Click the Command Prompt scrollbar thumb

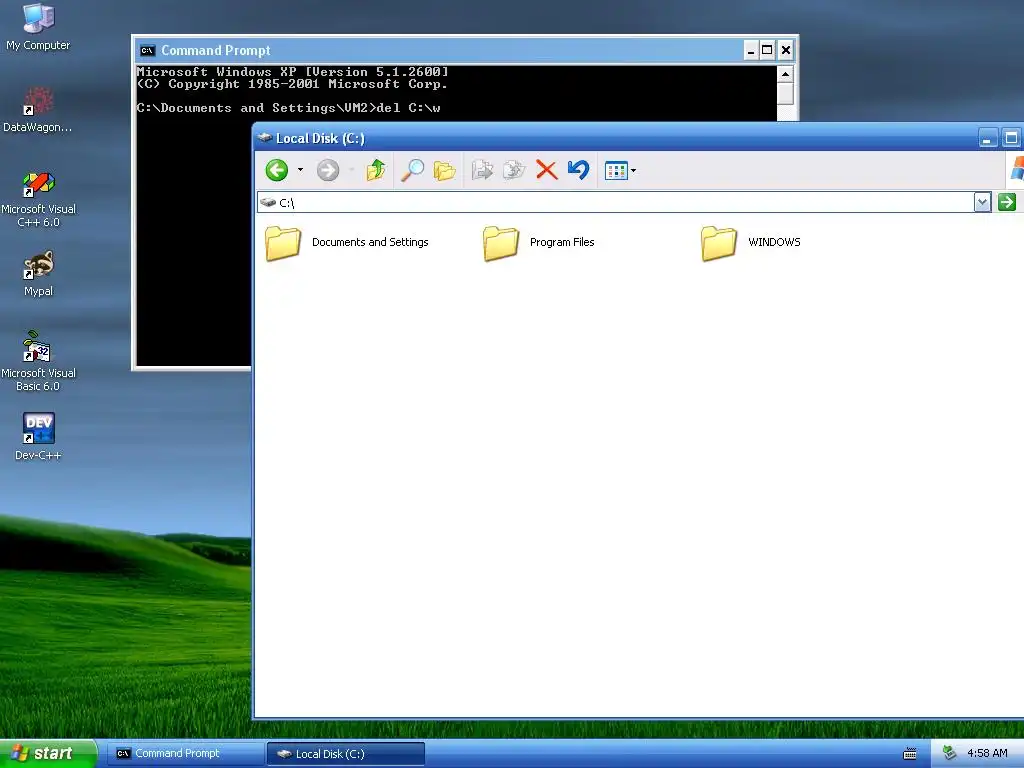click(785, 93)
